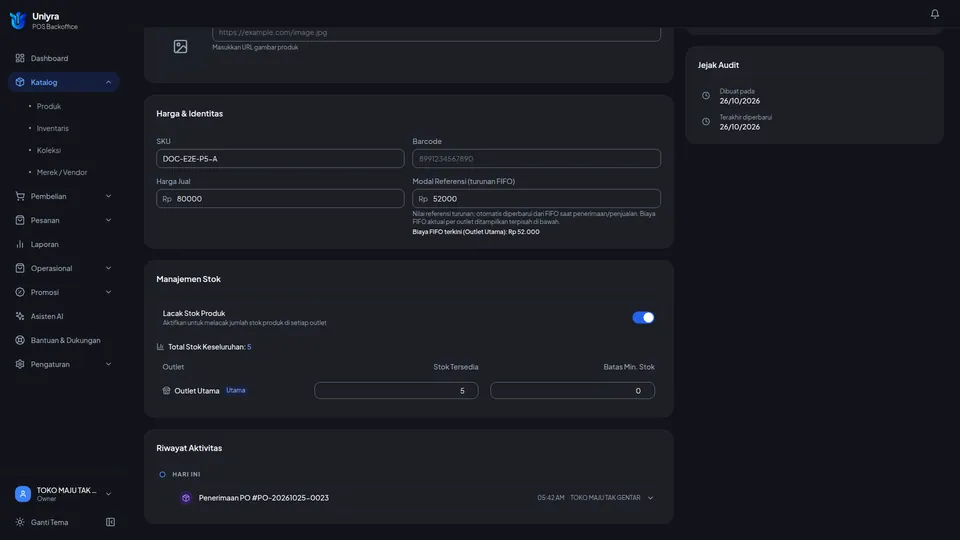This screenshot has height=540, width=960.
Task: Click the Total Stok chart icon
Action: pos(160,347)
